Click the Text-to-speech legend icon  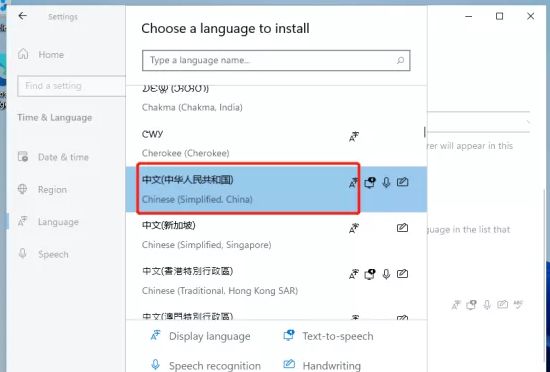coord(289,336)
